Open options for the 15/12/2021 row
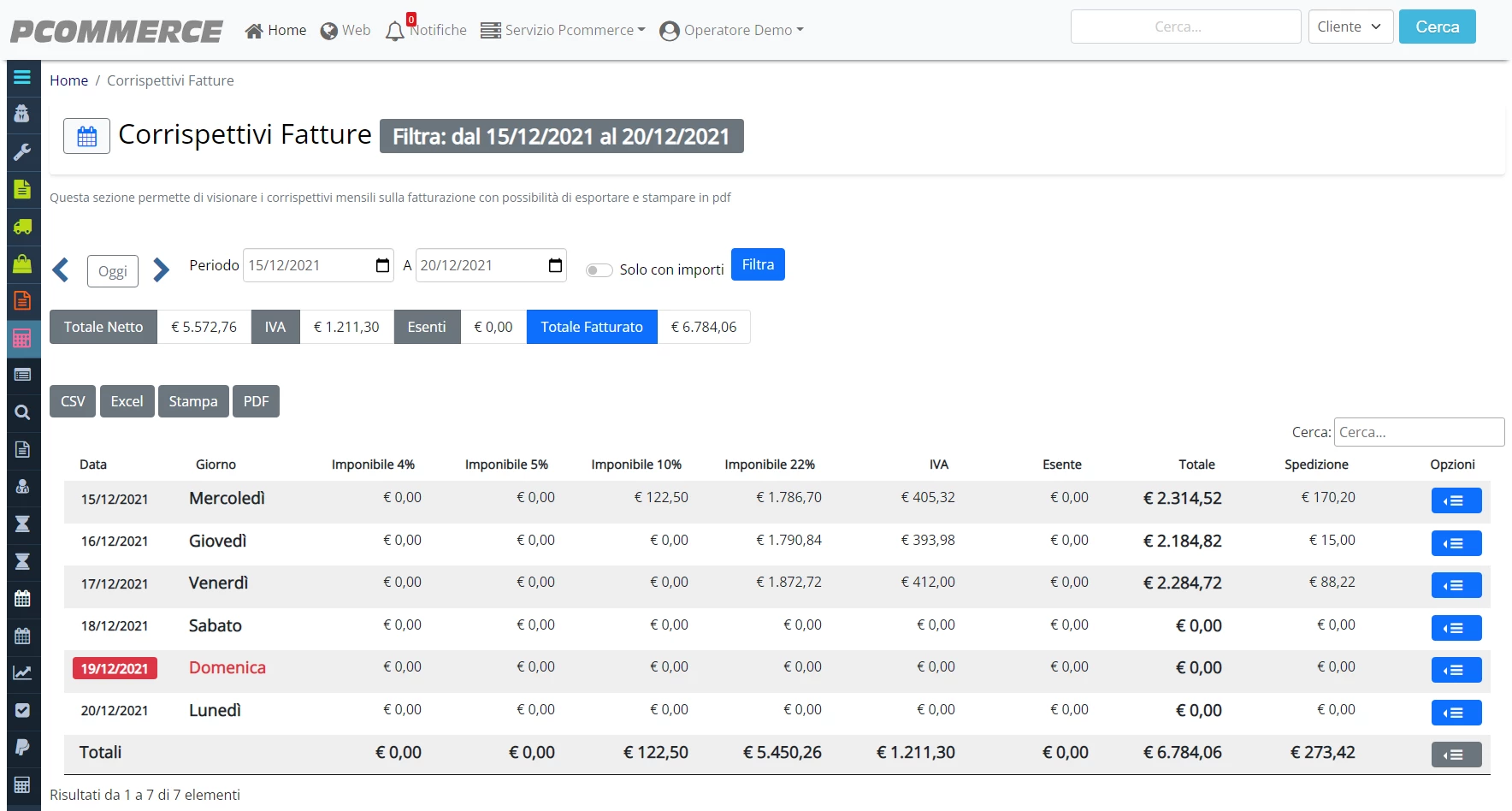This screenshot has height=811, width=1512. coord(1456,500)
